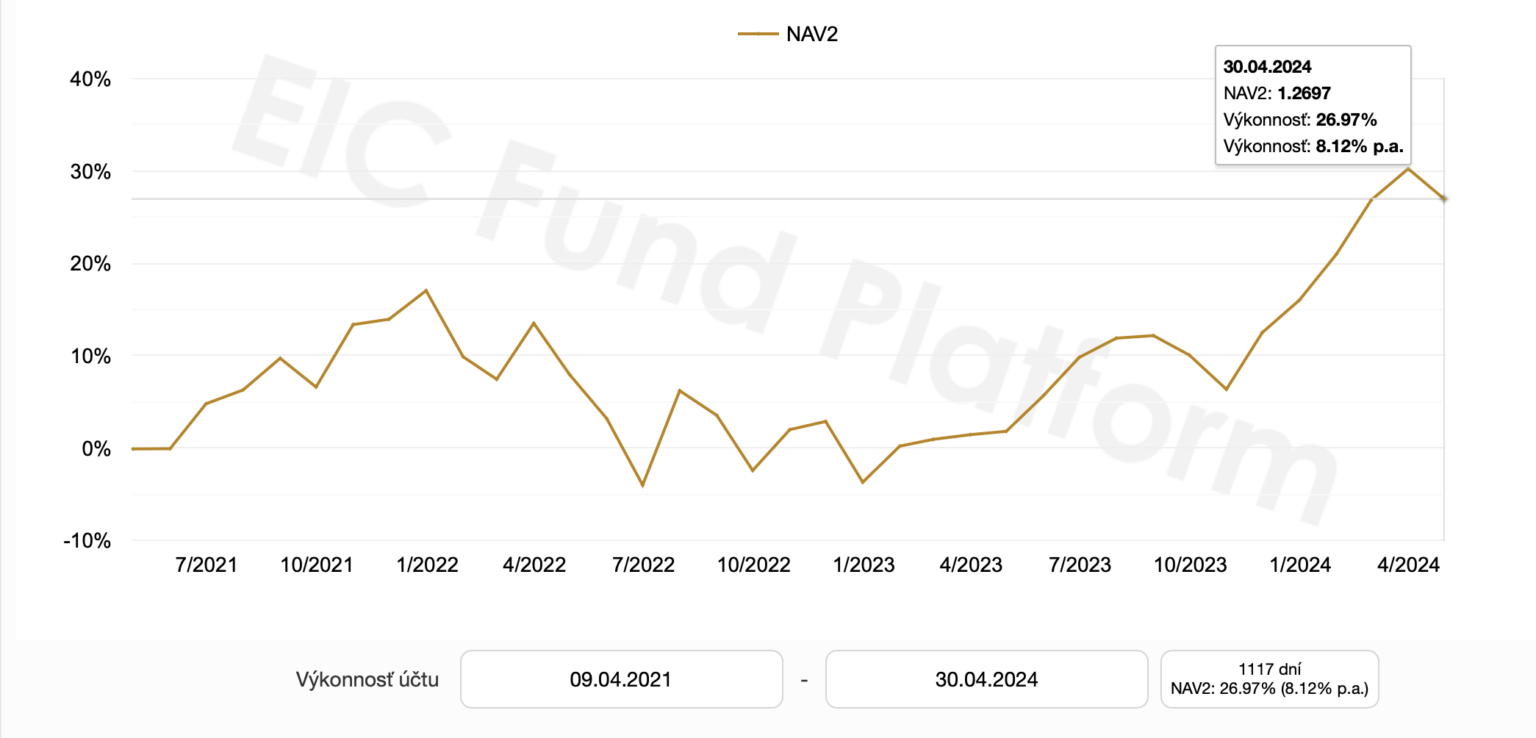Click the NAV2 legend line color marker
Viewport: 1536px width, 738px height.
(x=758, y=34)
